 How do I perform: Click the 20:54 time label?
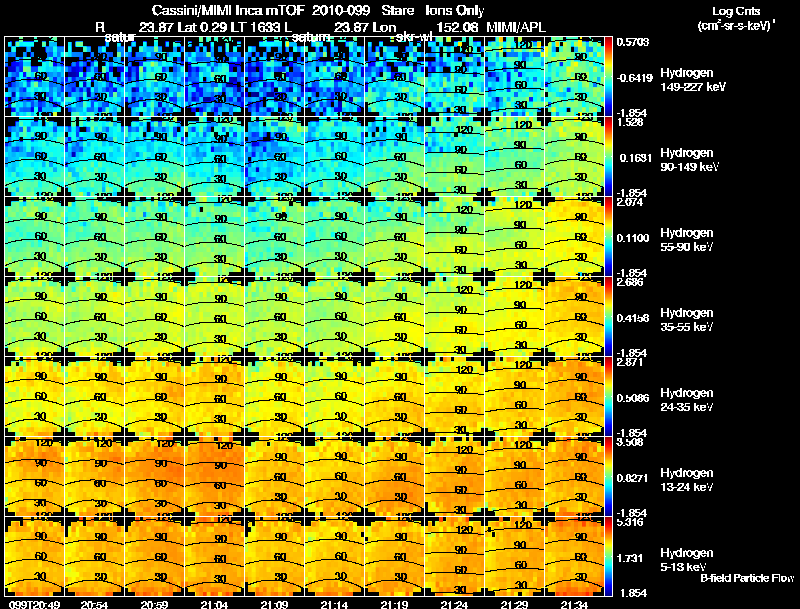[94, 604]
